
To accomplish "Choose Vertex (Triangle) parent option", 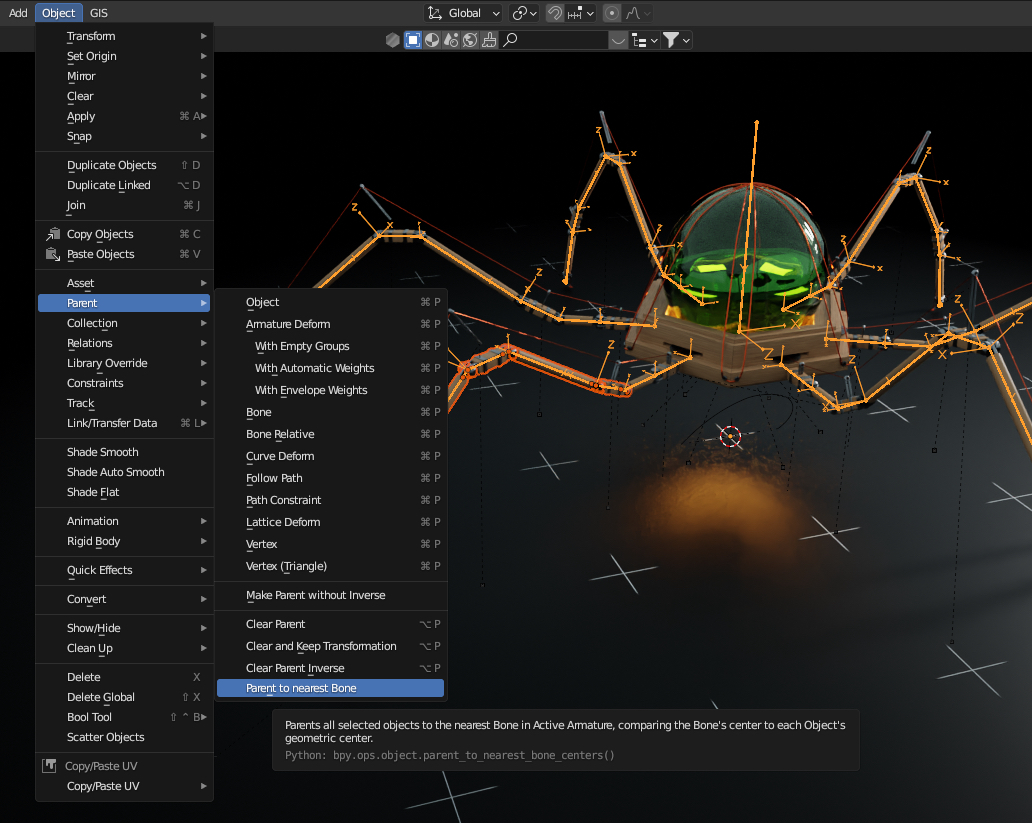I will pyautogui.click(x=330, y=566).
